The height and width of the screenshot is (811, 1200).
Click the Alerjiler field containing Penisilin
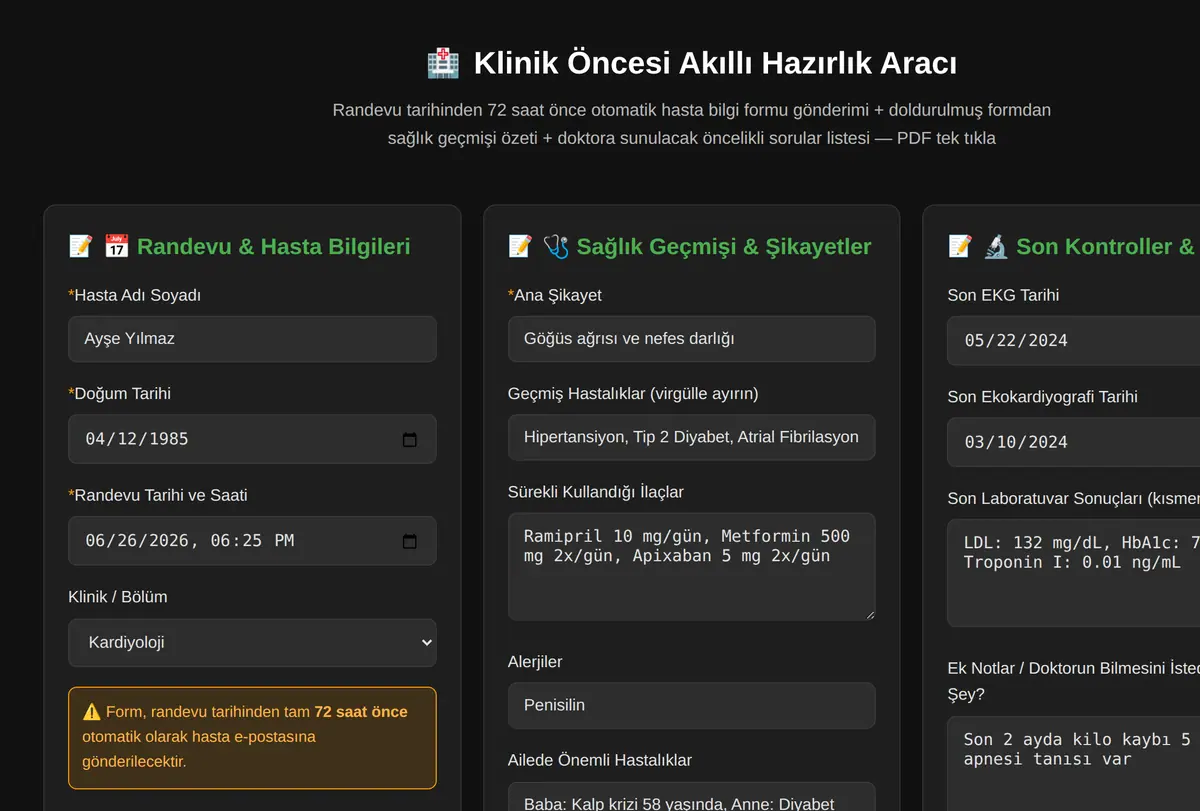tap(692, 705)
